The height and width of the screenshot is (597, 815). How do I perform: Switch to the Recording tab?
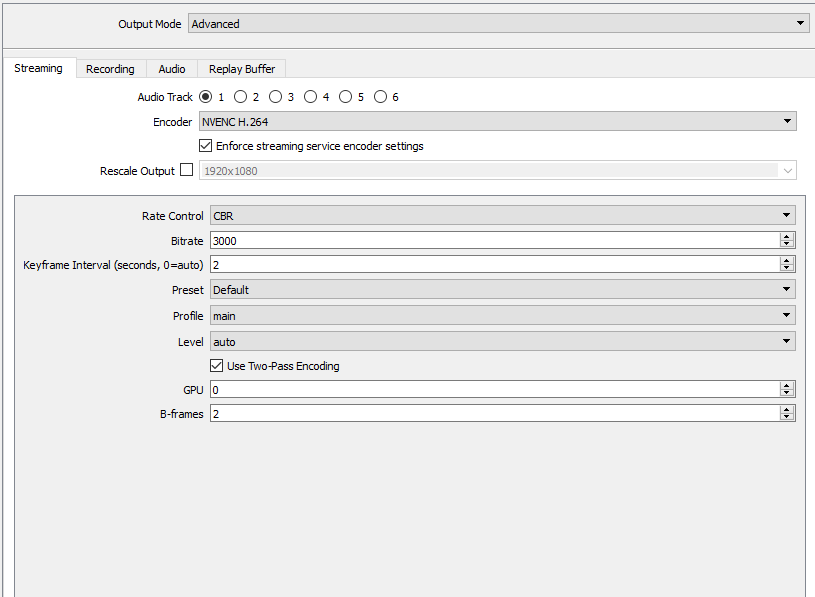(x=110, y=69)
